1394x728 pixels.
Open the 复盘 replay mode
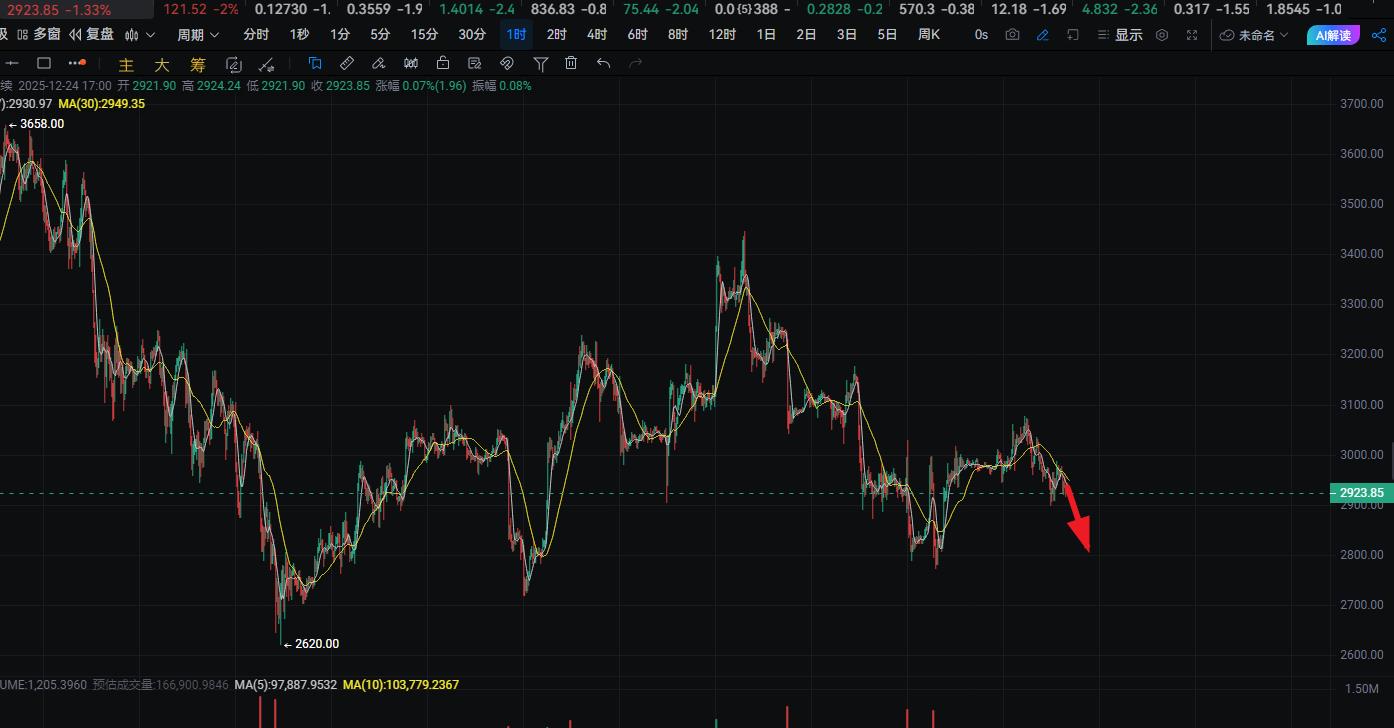91,35
